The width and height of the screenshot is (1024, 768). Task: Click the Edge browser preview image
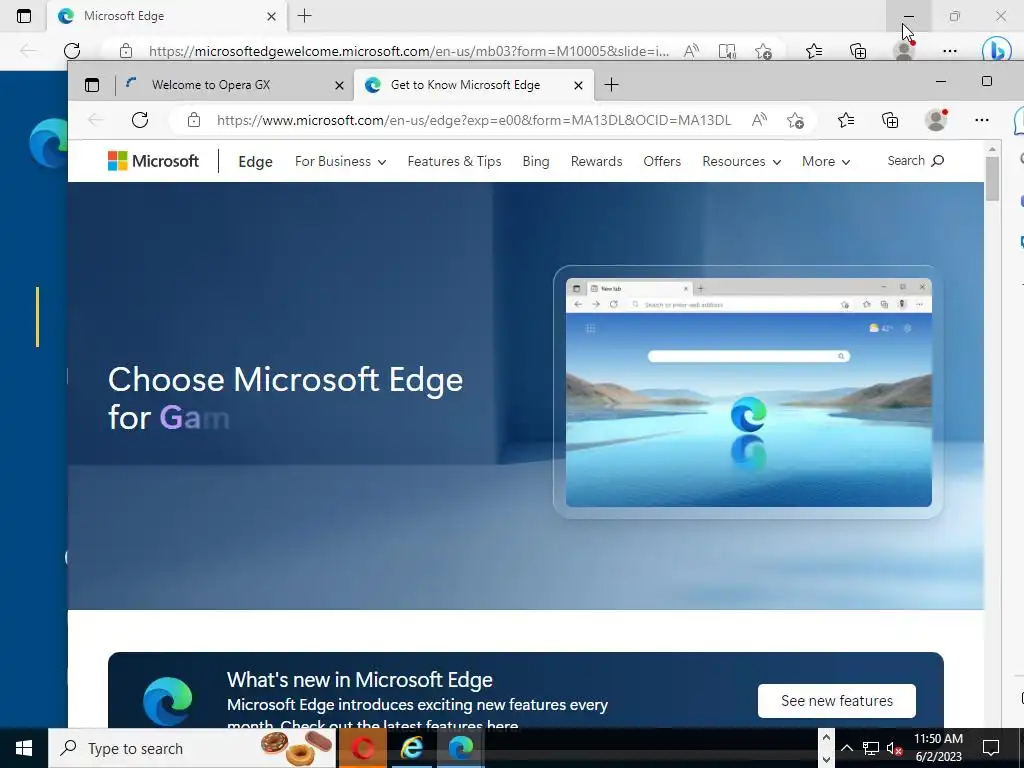pos(748,392)
